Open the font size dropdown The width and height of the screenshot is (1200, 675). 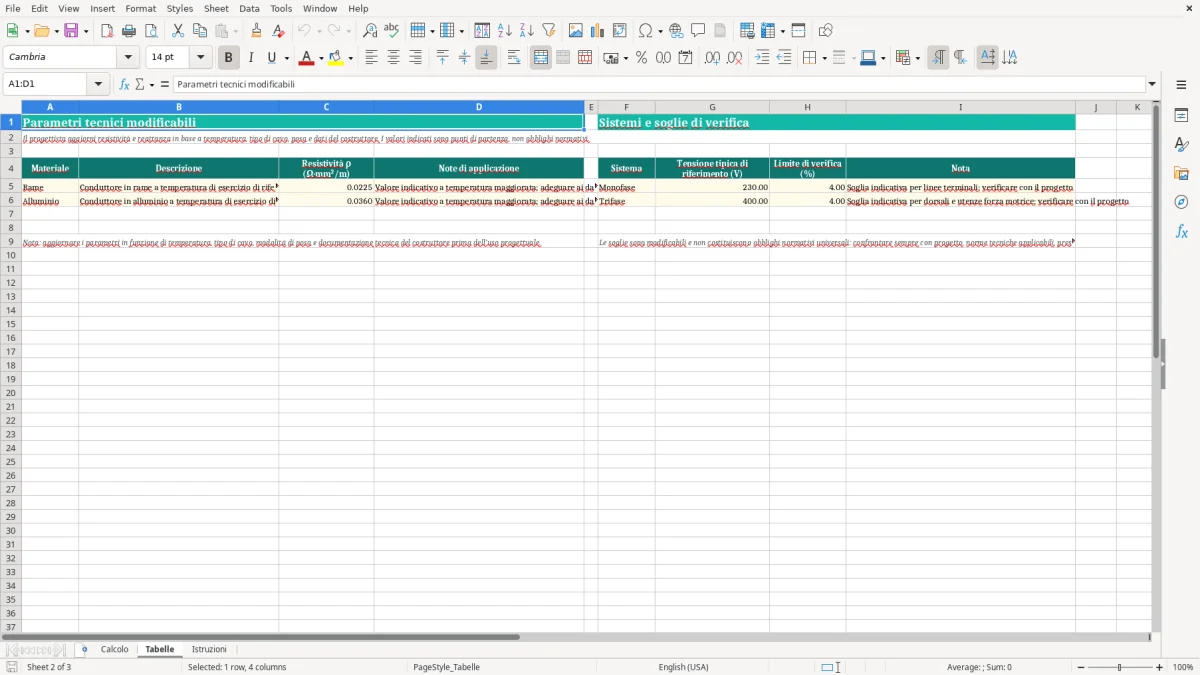[x=200, y=58]
